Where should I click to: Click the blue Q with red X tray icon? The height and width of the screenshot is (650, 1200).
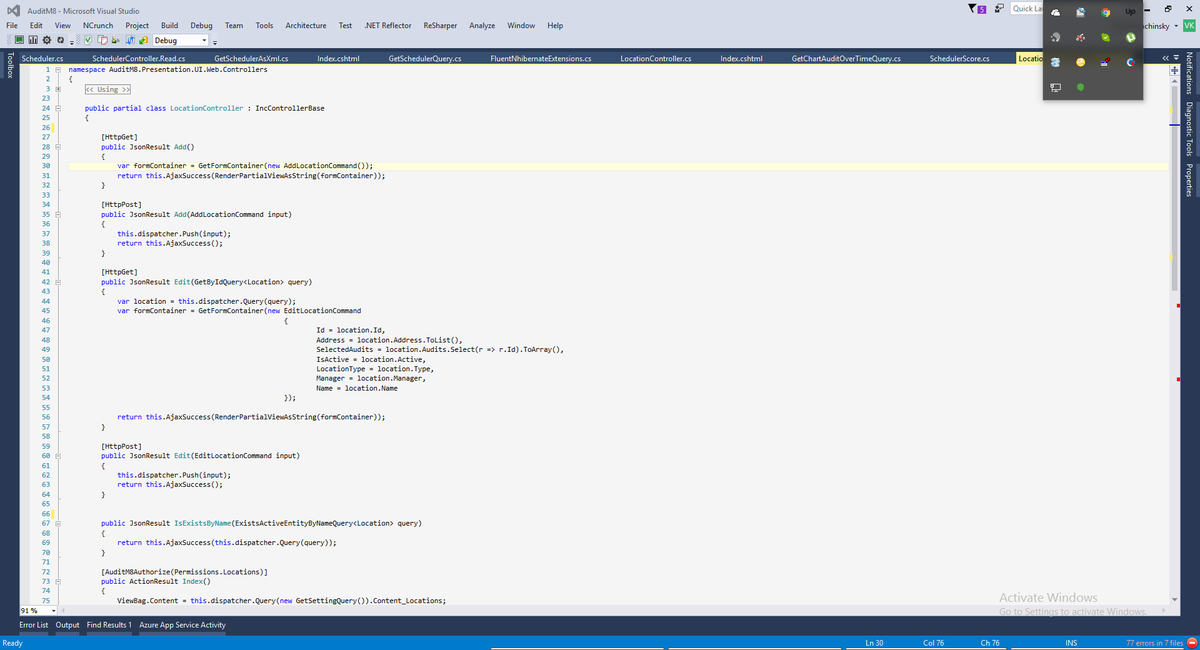(x=1130, y=62)
